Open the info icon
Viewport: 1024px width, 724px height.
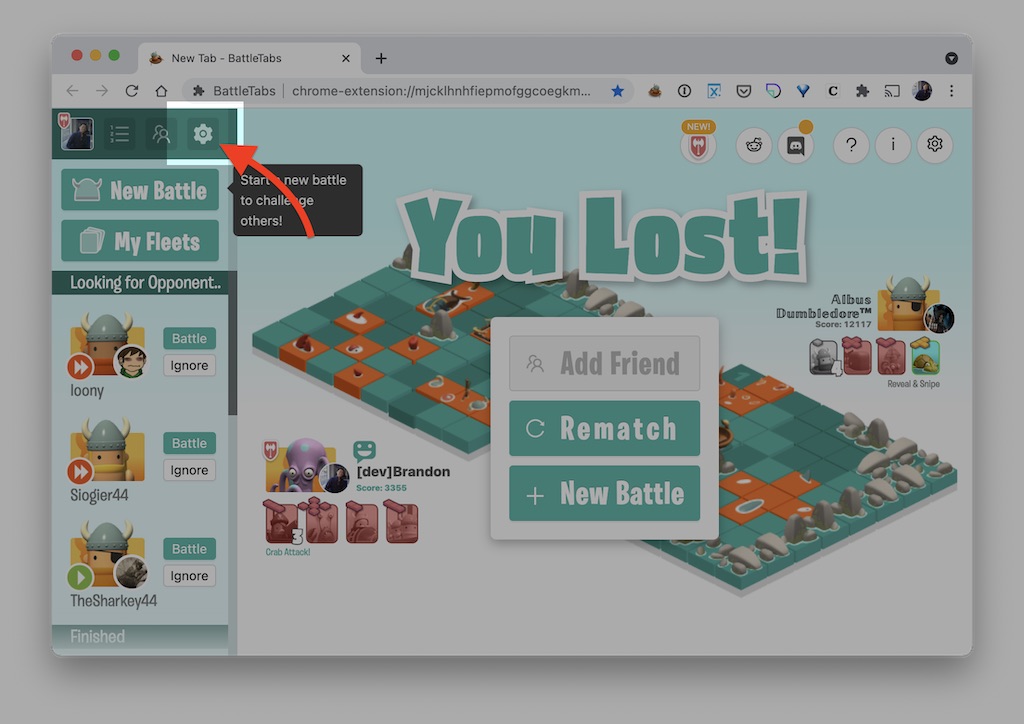tap(893, 145)
